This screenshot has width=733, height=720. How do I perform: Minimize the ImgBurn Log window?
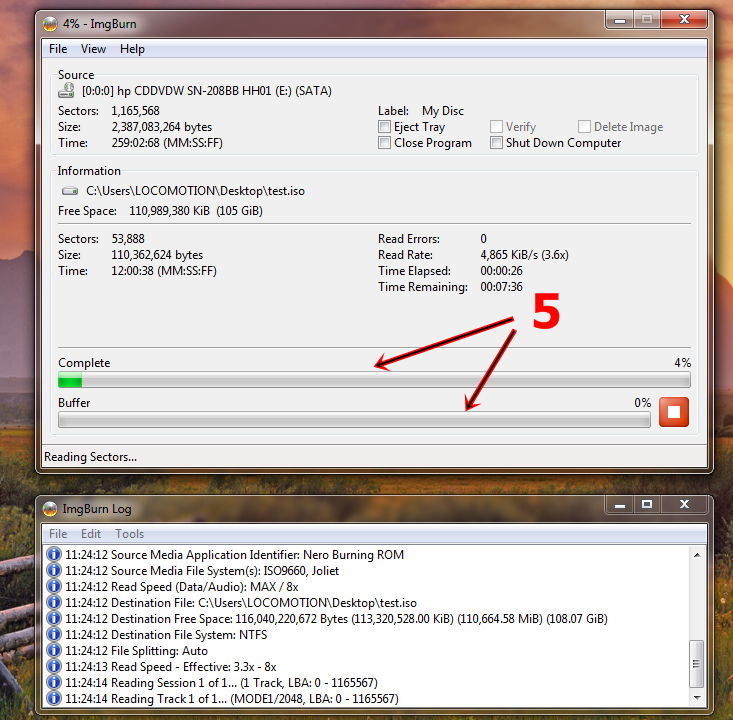(620, 505)
